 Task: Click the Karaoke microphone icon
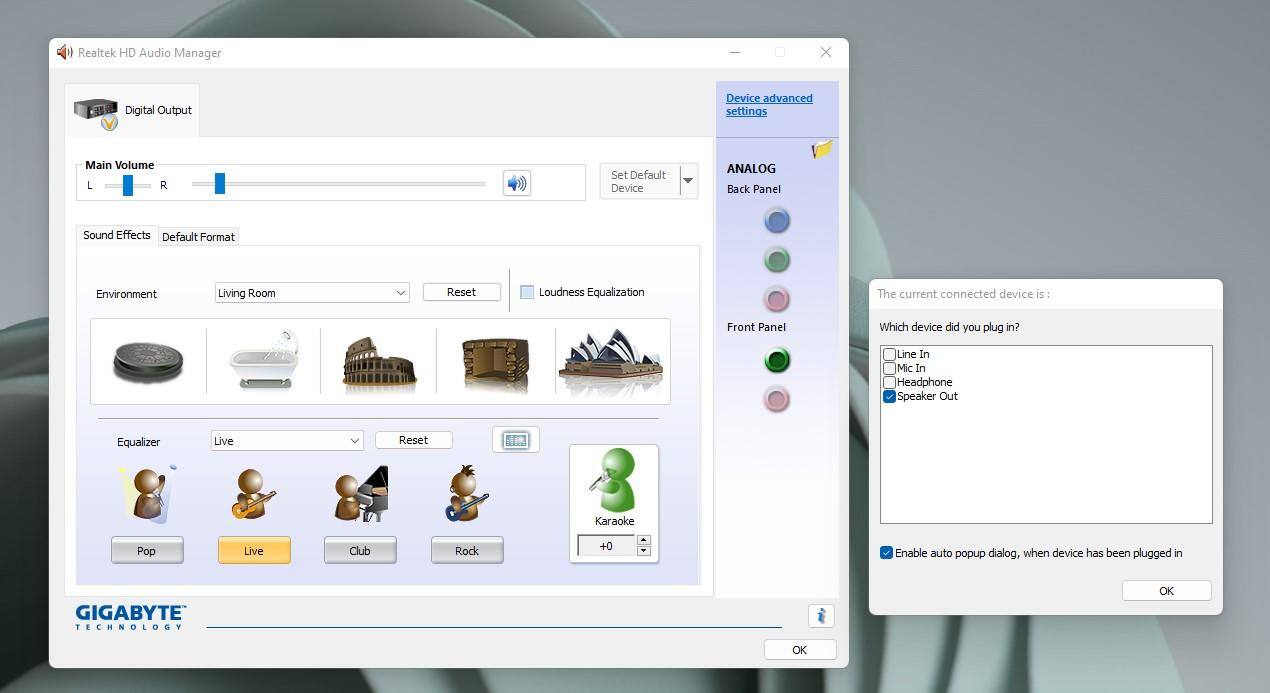(x=614, y=481)
